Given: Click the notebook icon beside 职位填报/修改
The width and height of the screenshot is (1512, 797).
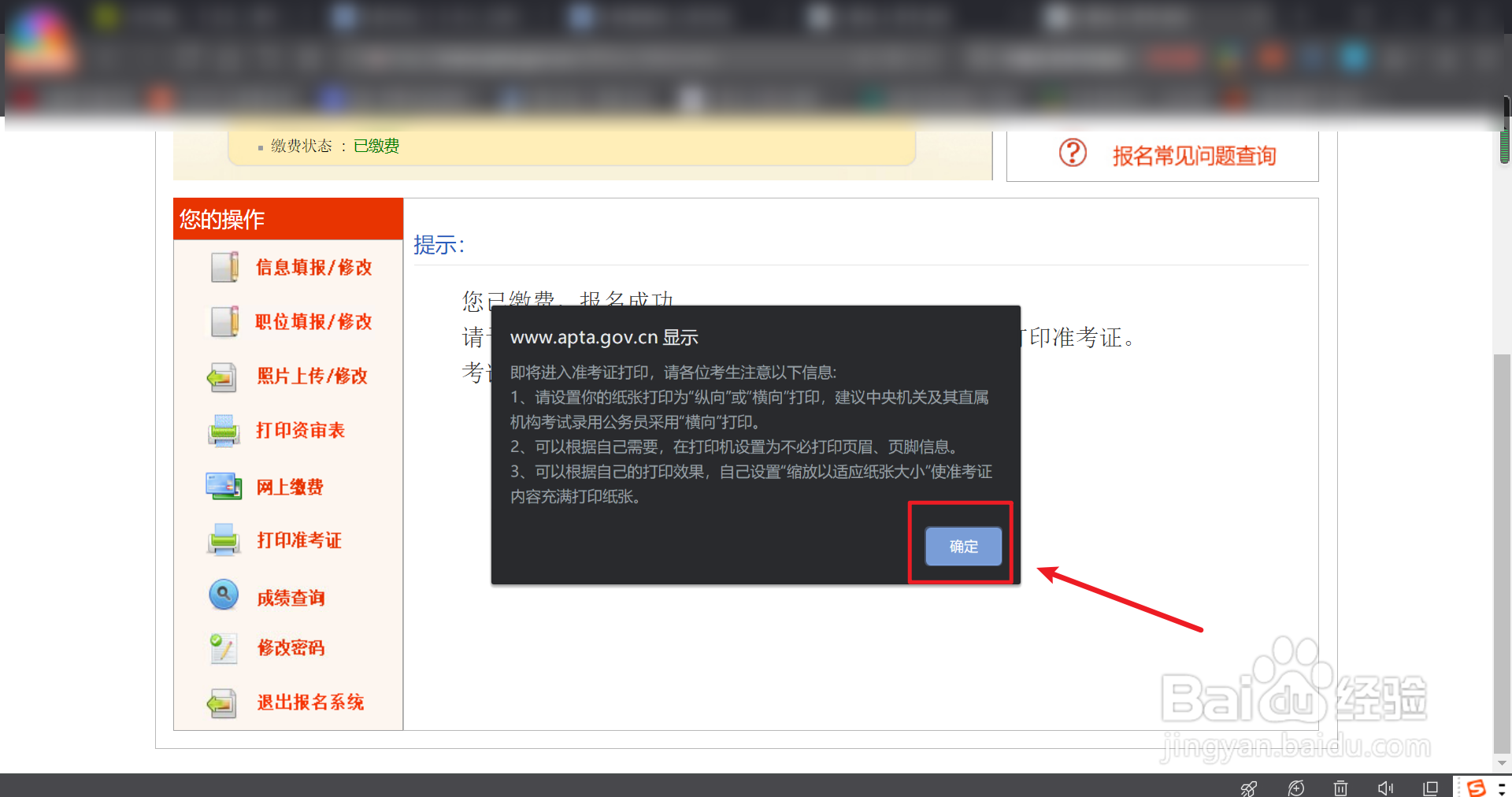Looking at the screenshot, I should coord(224,321).
